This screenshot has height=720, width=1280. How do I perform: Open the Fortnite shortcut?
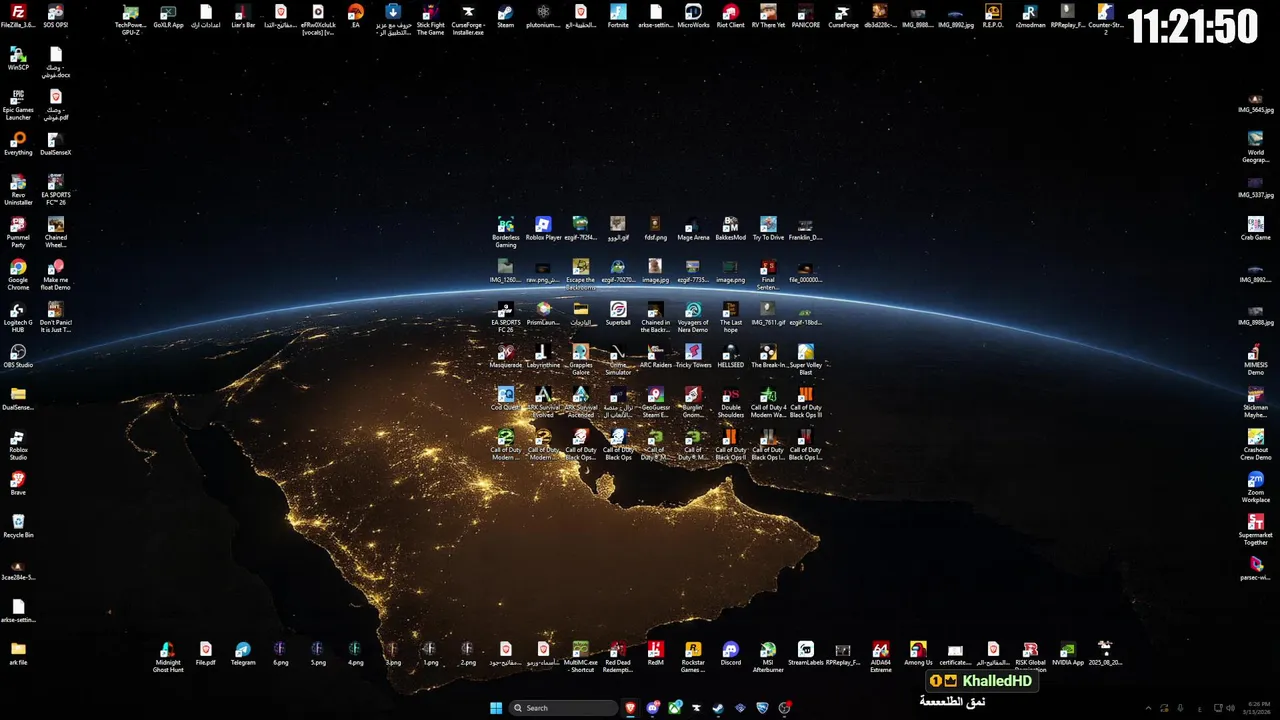point(618,17)
